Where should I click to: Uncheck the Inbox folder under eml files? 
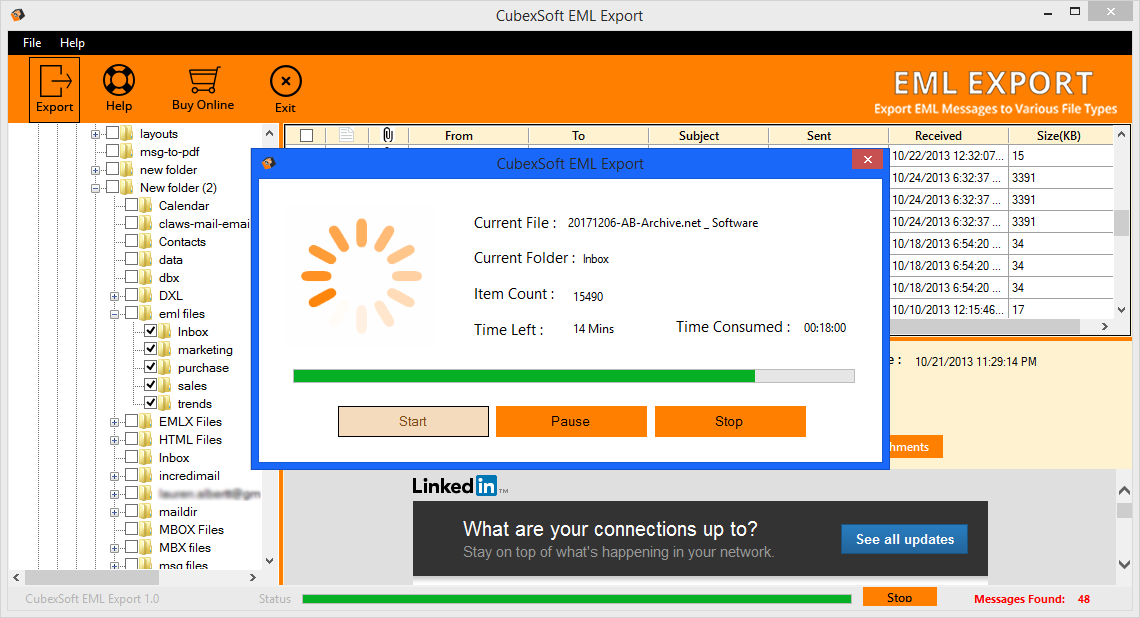150,331
